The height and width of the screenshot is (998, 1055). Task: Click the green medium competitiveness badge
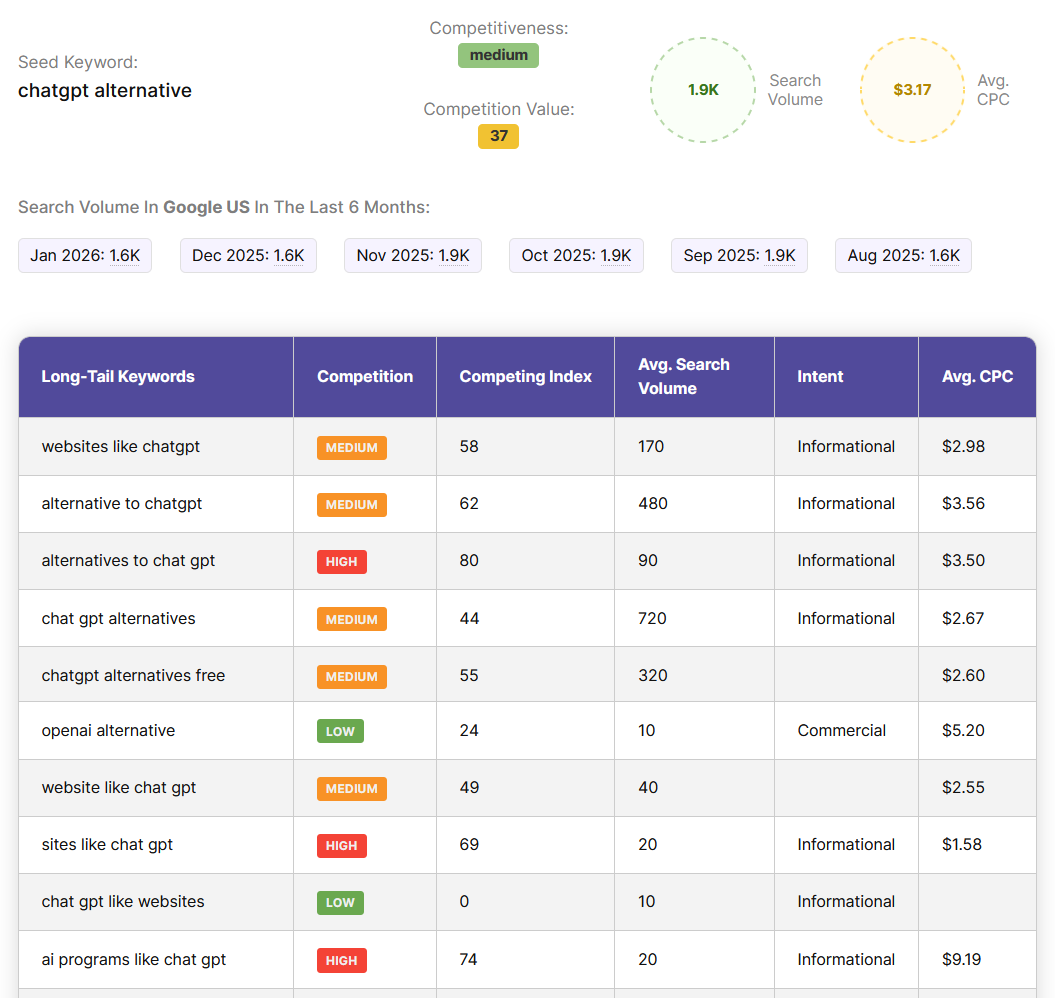coord(498,55)
